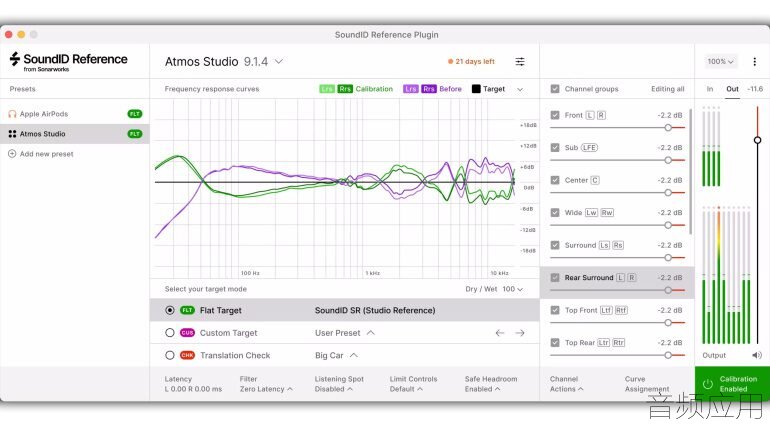The height and width of the screenshot is (425, 770).
Task: Click the Apple AirPods headphones icon
Action: 12,114
